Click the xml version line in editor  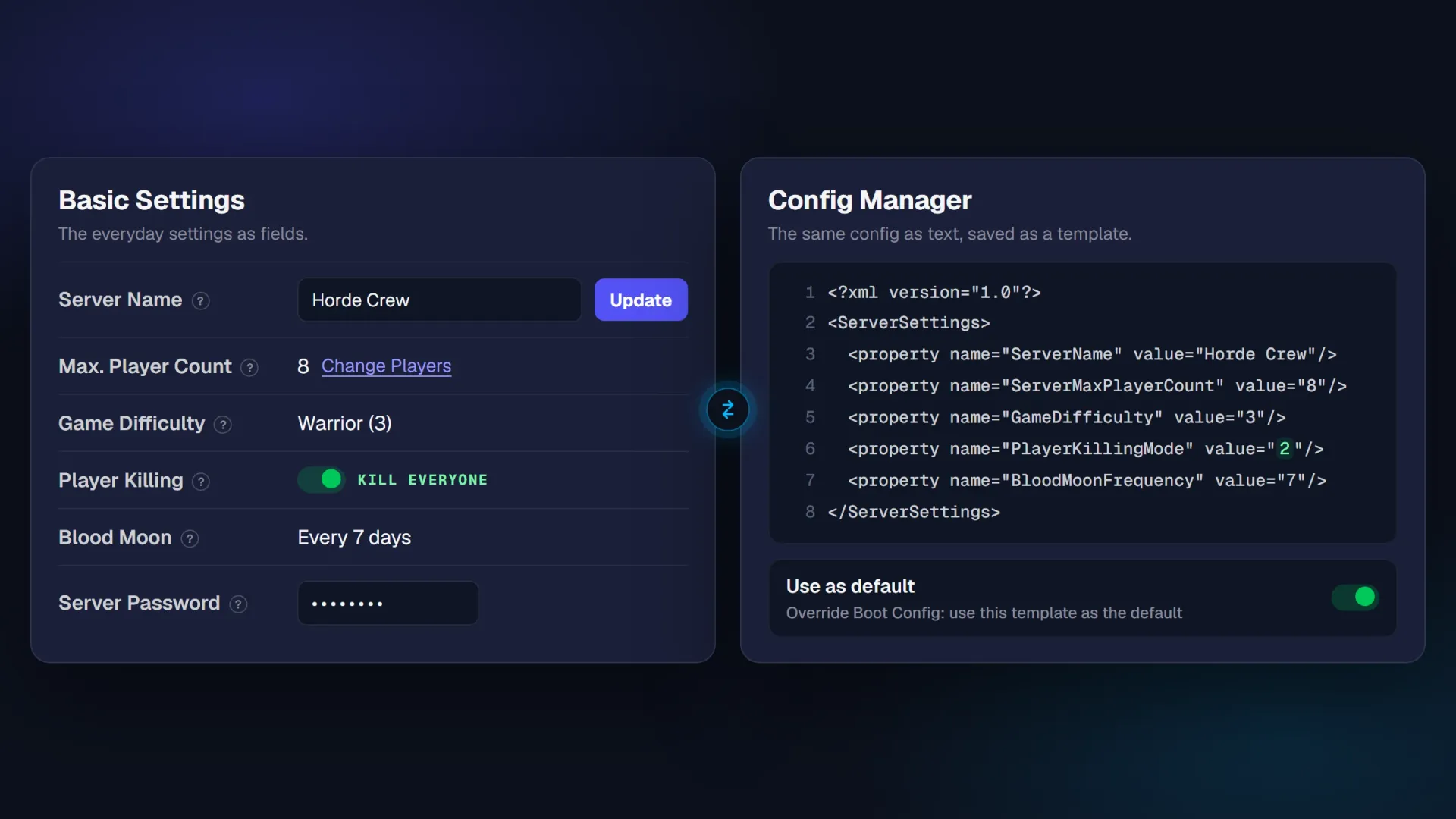pos(934,293)
